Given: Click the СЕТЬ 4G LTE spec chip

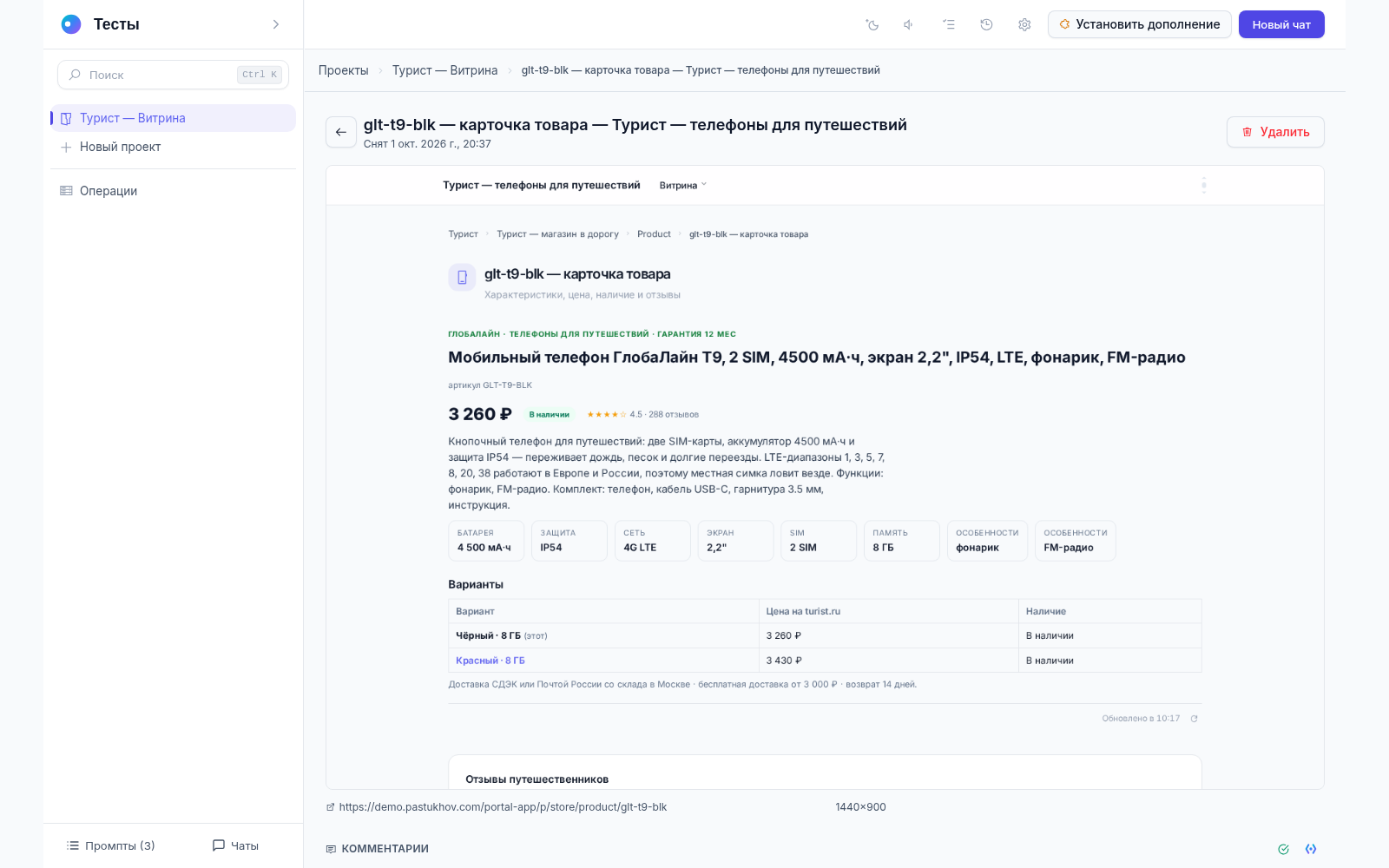Looking at the screenshot, I should (x=653, y=541).
